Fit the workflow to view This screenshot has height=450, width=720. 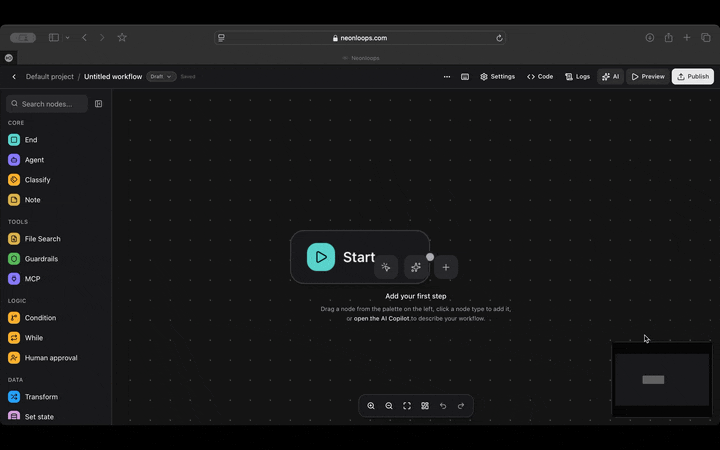pyautogui.click(x=407, y=406)
